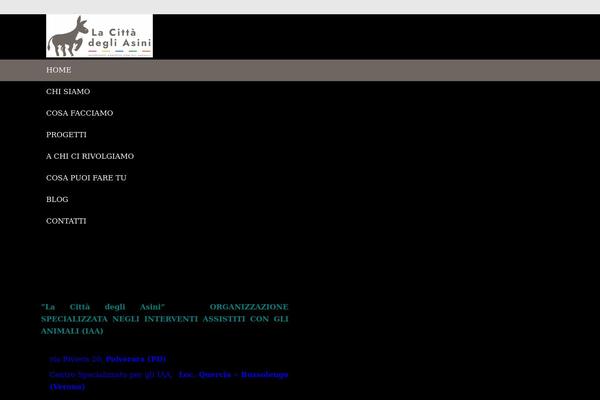Open the CONTATTI page

coord(66,220)
